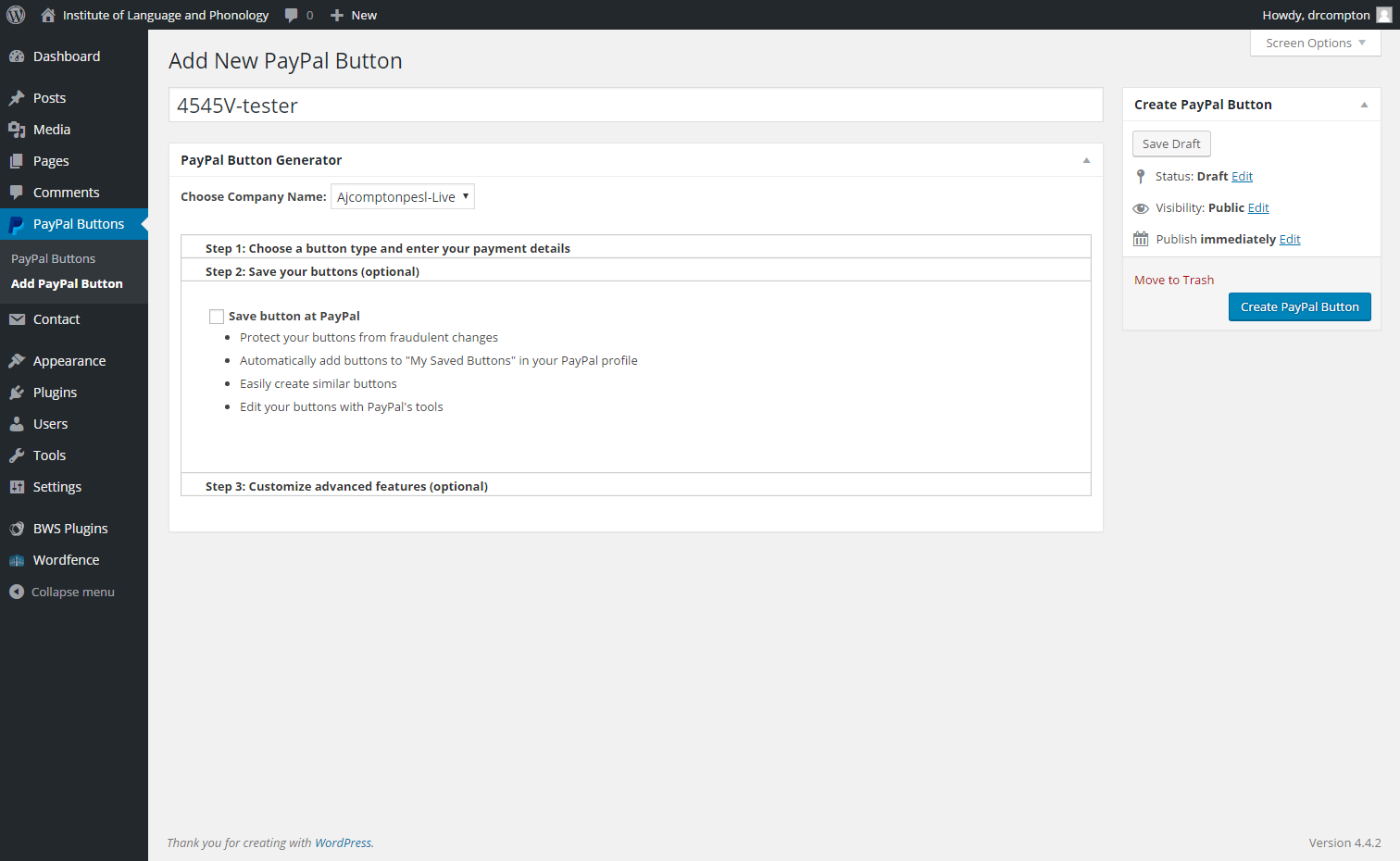The height and width of the screenshot is (861, 1400).
Task: Edit the Draft status
Action: [1242, 176]
